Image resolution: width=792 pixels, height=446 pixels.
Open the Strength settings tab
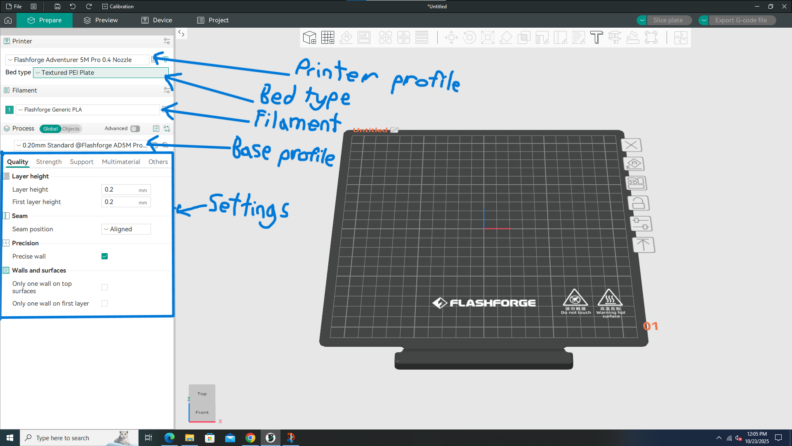click(x=49, y=162)
